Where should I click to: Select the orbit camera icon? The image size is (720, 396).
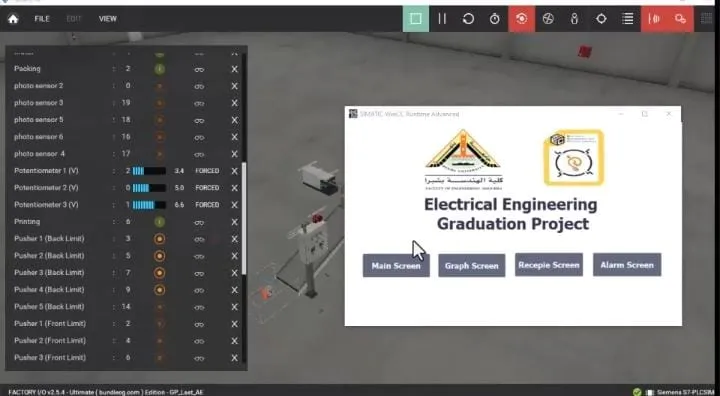point(548,19)
